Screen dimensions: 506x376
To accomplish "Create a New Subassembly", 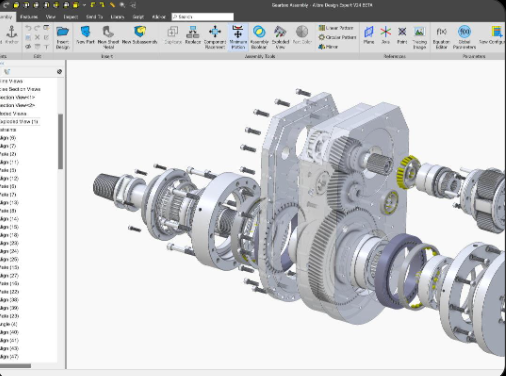I will click(x=139, y=35).
